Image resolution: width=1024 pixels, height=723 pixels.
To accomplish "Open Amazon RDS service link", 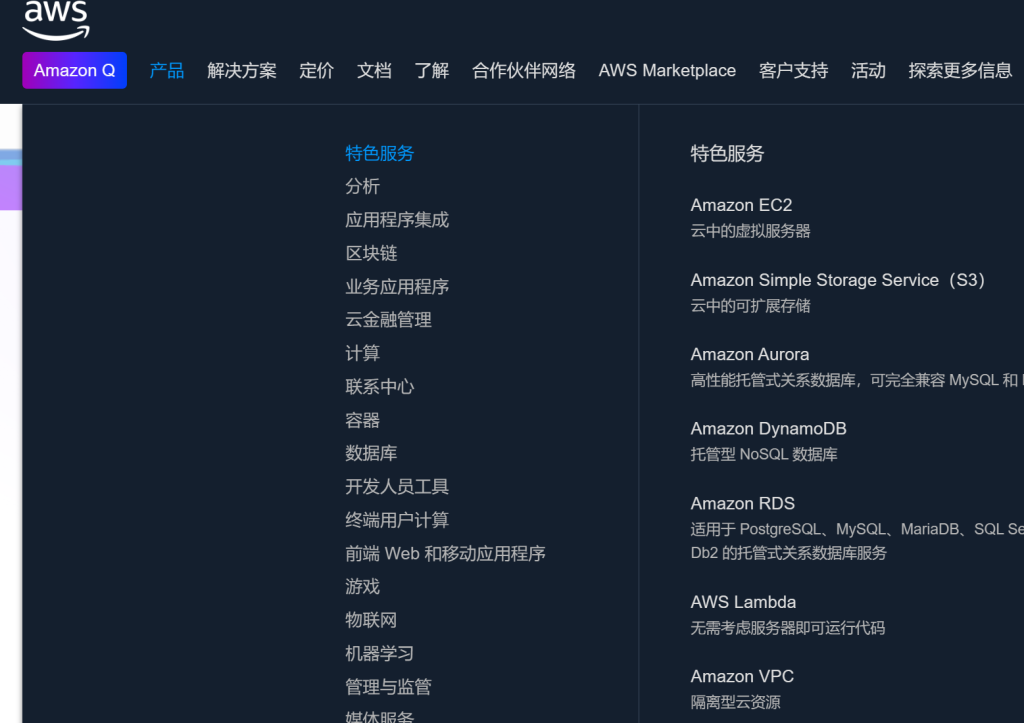I will tap(743, 504).
